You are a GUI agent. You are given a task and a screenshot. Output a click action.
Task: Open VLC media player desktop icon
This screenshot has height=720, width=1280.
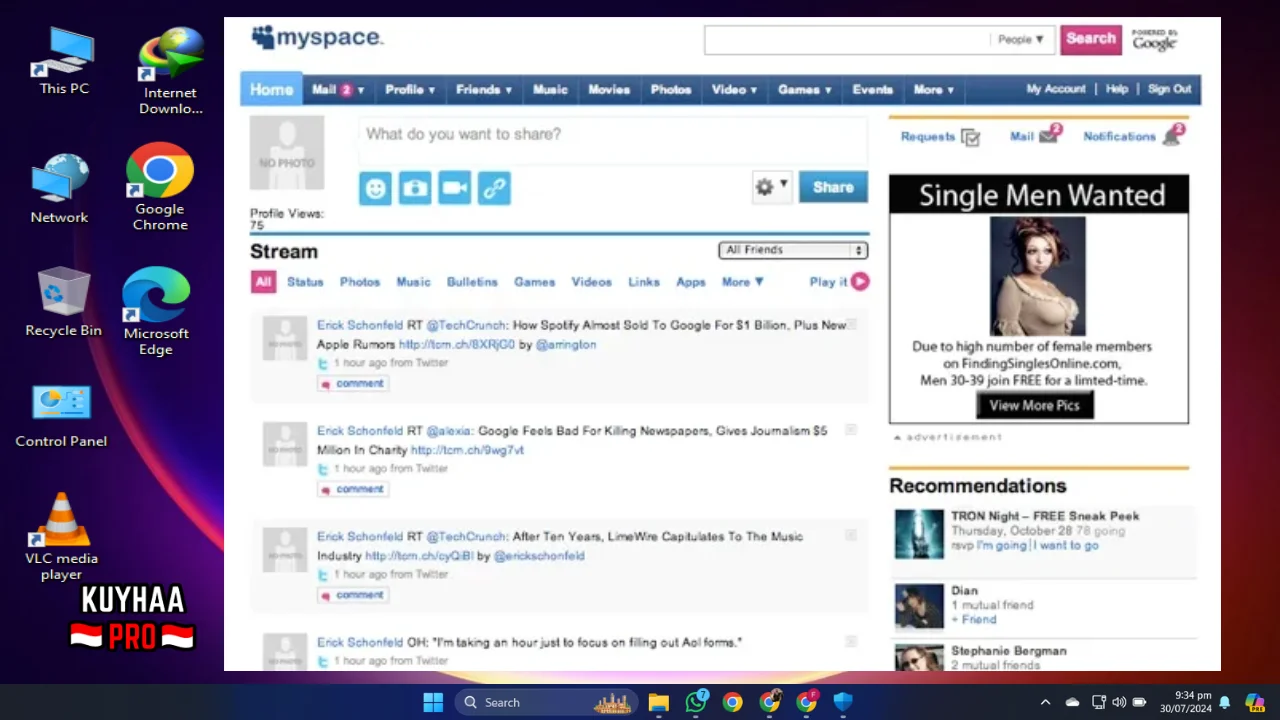(61, 537)
